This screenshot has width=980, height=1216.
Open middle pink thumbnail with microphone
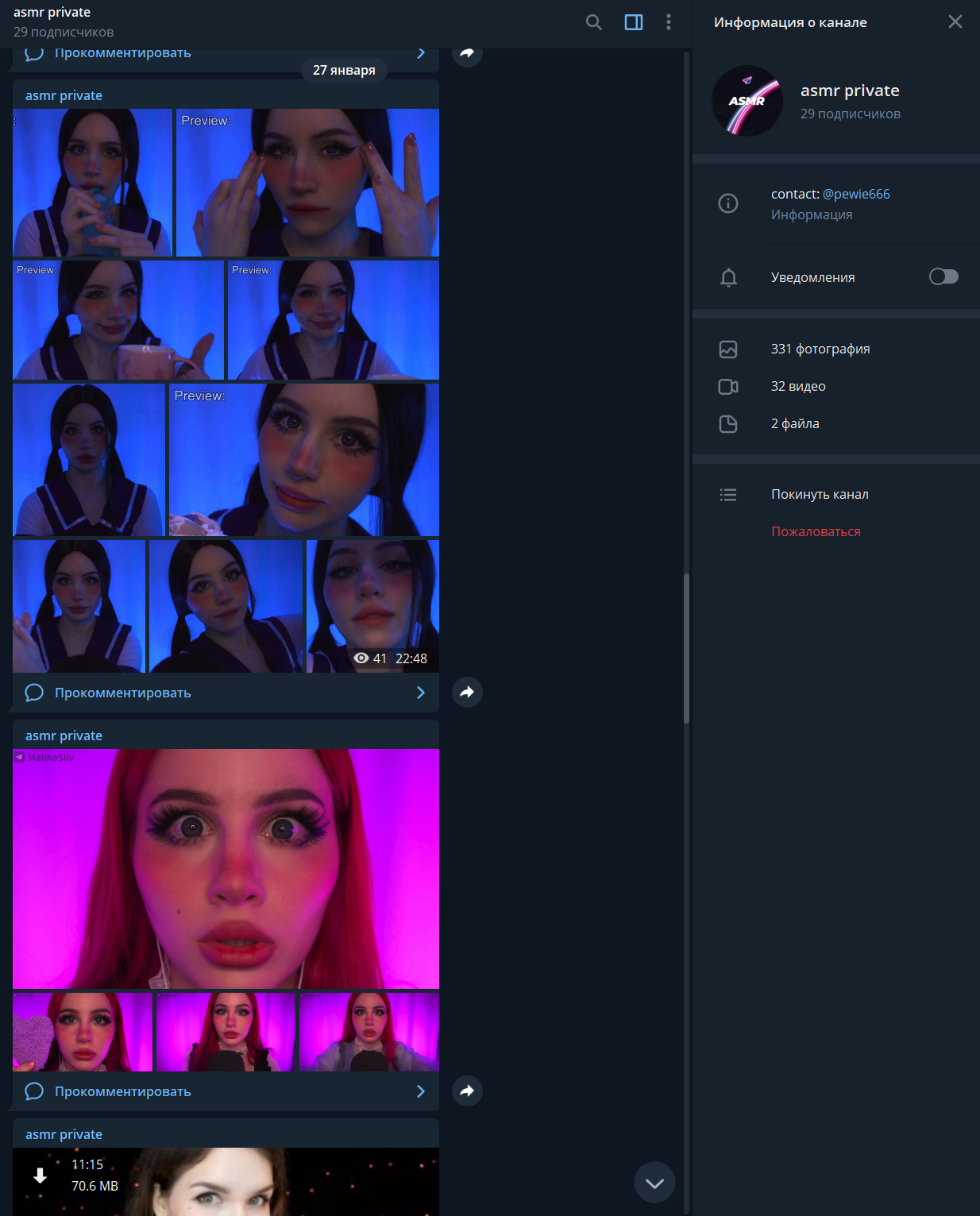click(226, 1032)
